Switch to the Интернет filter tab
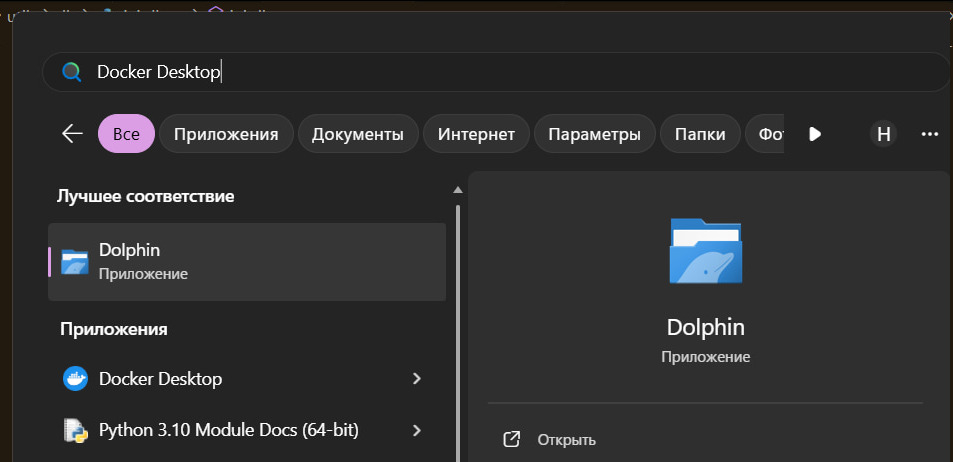953x462 pixels. click(476, 134)
